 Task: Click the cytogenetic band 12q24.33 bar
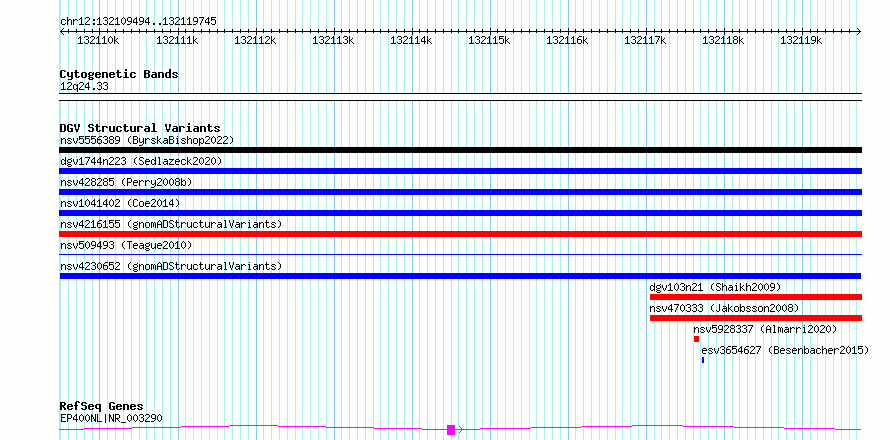[460, 97]
